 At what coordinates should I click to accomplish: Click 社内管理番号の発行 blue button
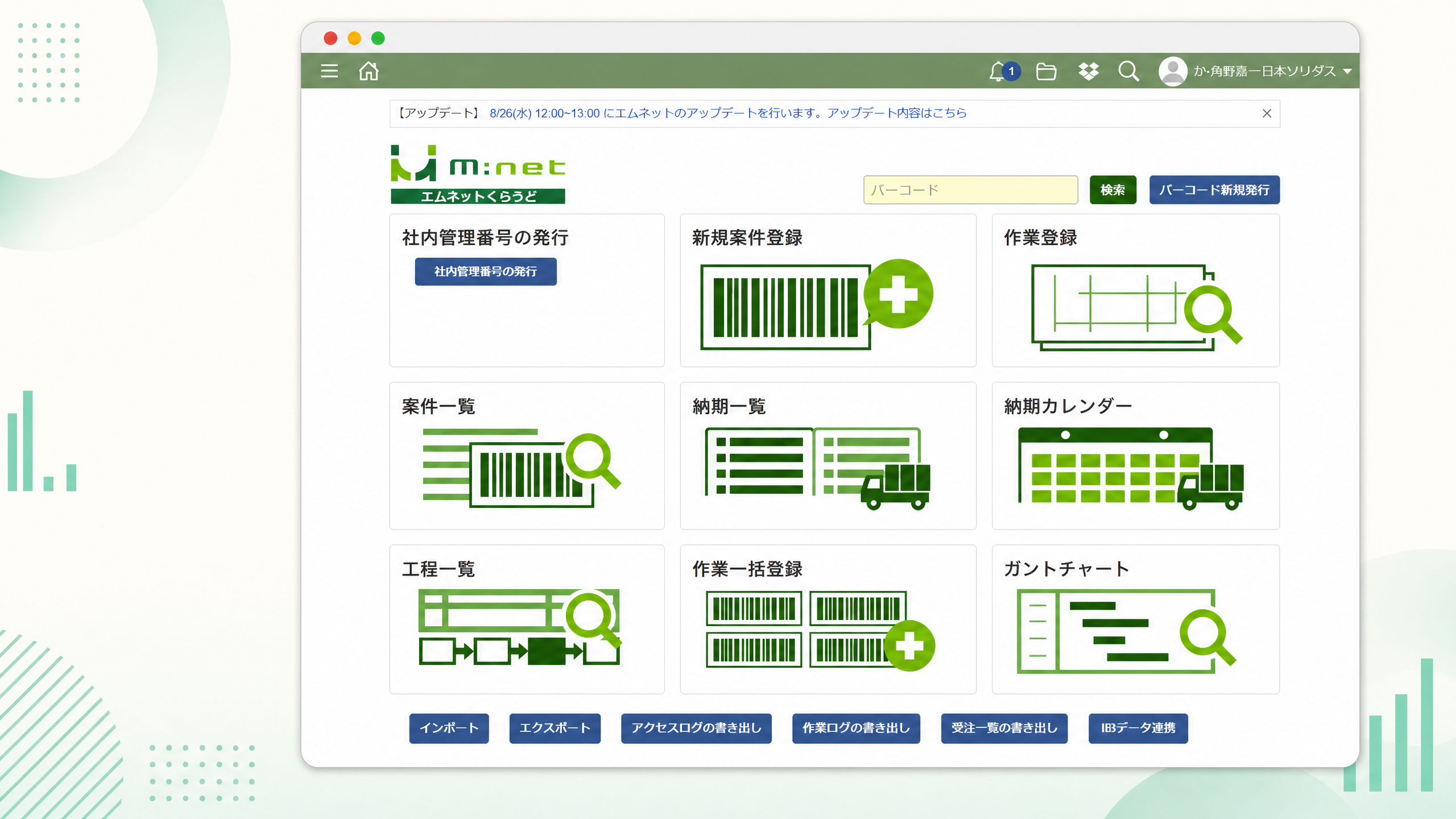(486, 272)
